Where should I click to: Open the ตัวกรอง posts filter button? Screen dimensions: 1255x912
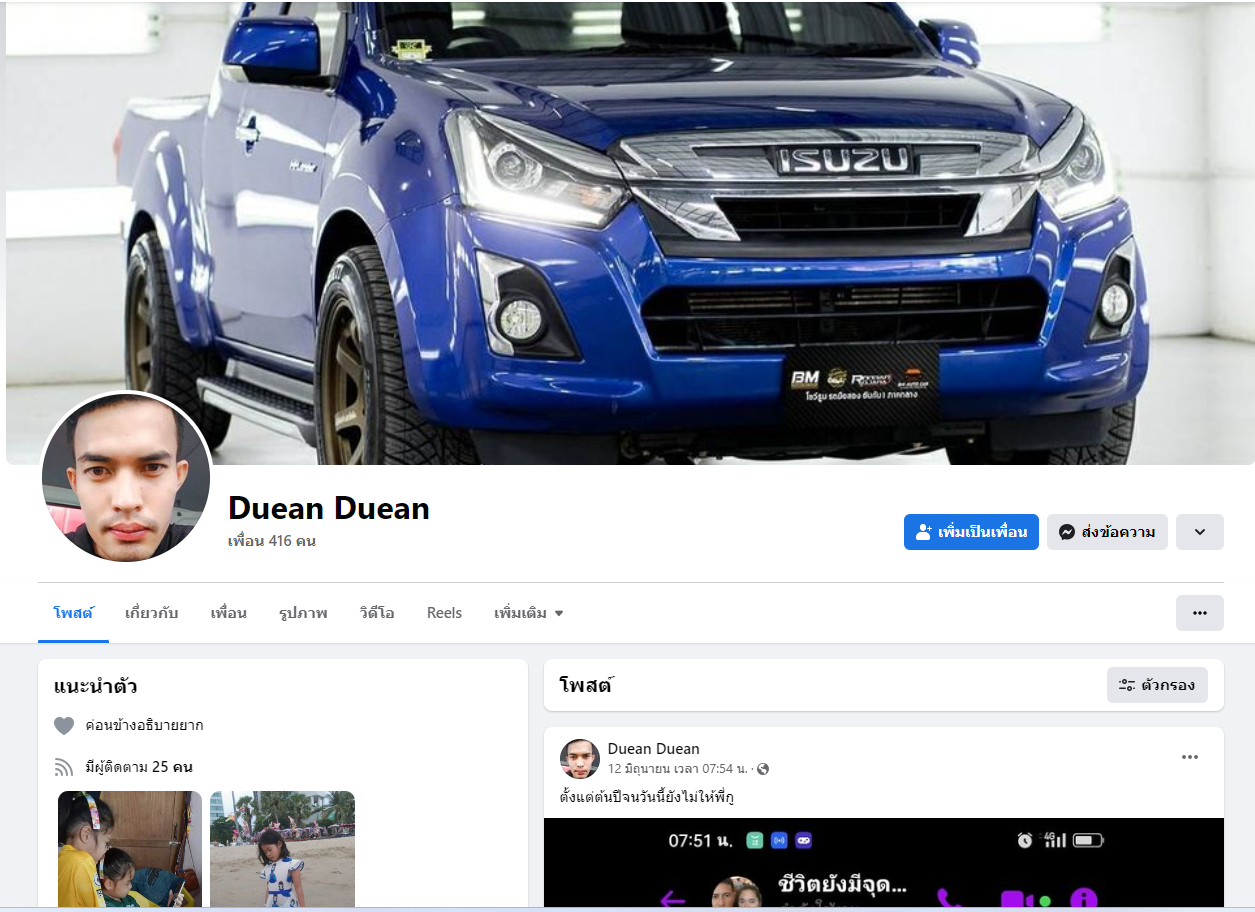tap(1157, 685)
